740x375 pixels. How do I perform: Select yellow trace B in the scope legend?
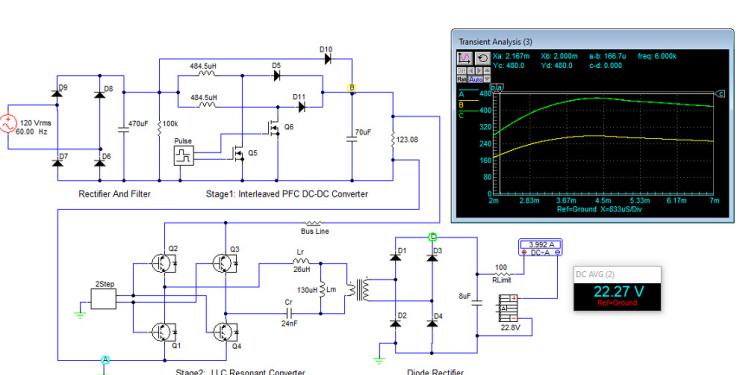click(461, 105)
